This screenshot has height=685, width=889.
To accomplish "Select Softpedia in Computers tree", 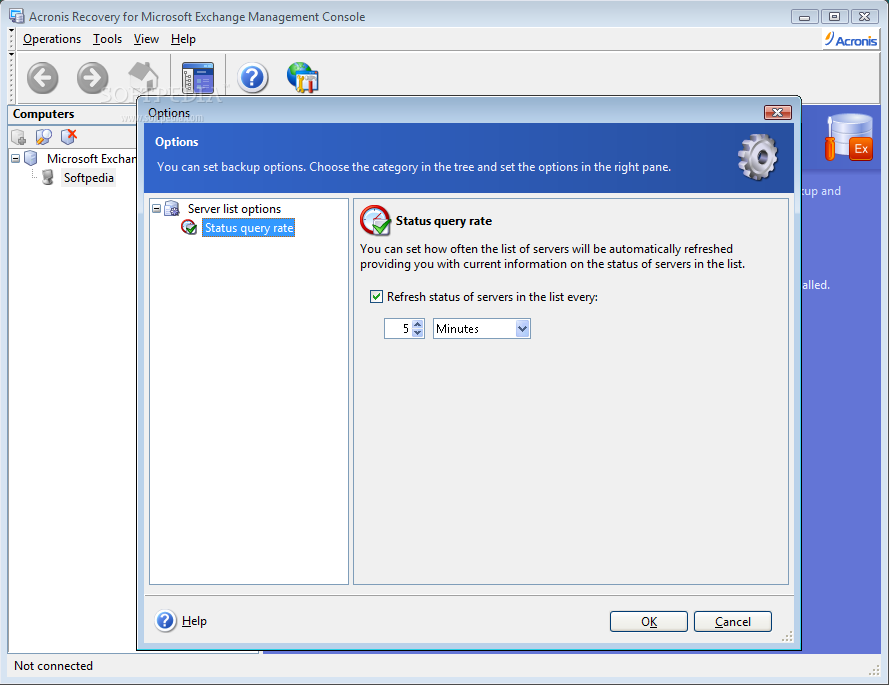I will 88,177.
